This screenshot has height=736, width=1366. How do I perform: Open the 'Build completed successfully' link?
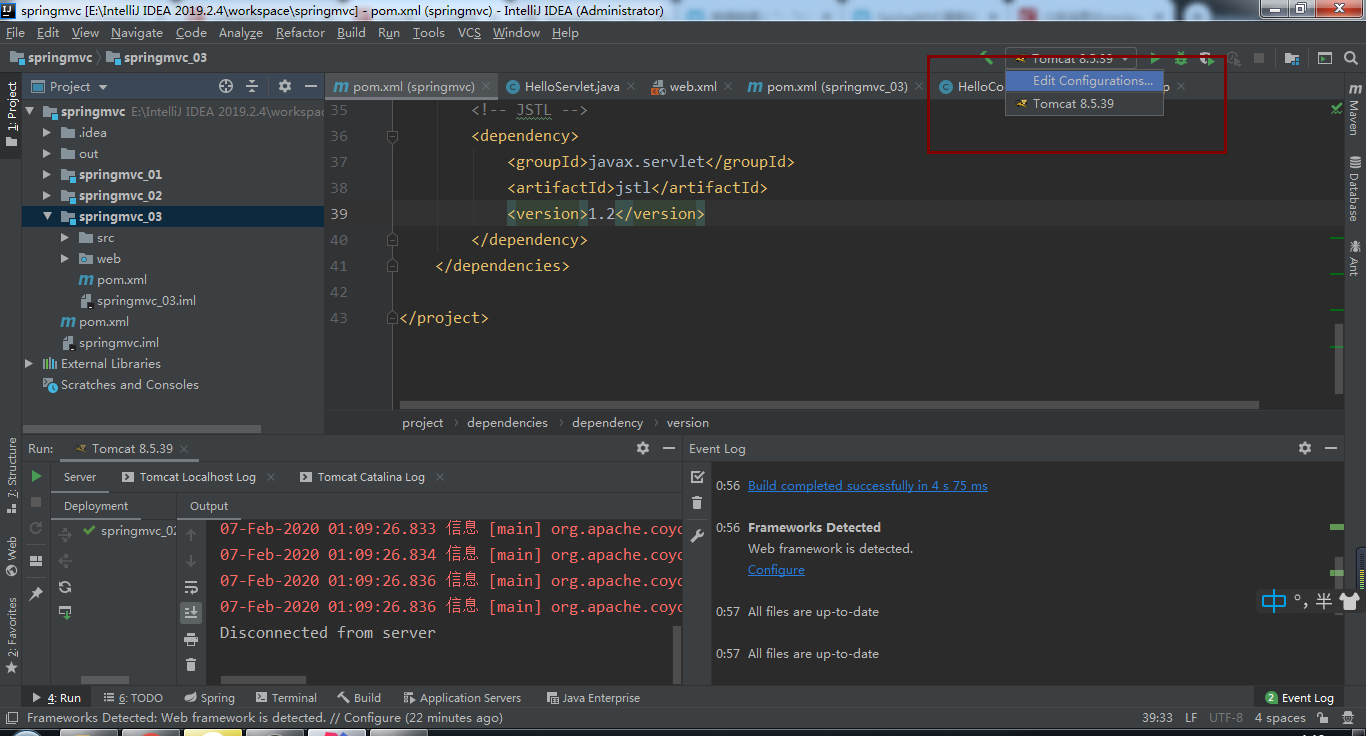coord(868,486)
